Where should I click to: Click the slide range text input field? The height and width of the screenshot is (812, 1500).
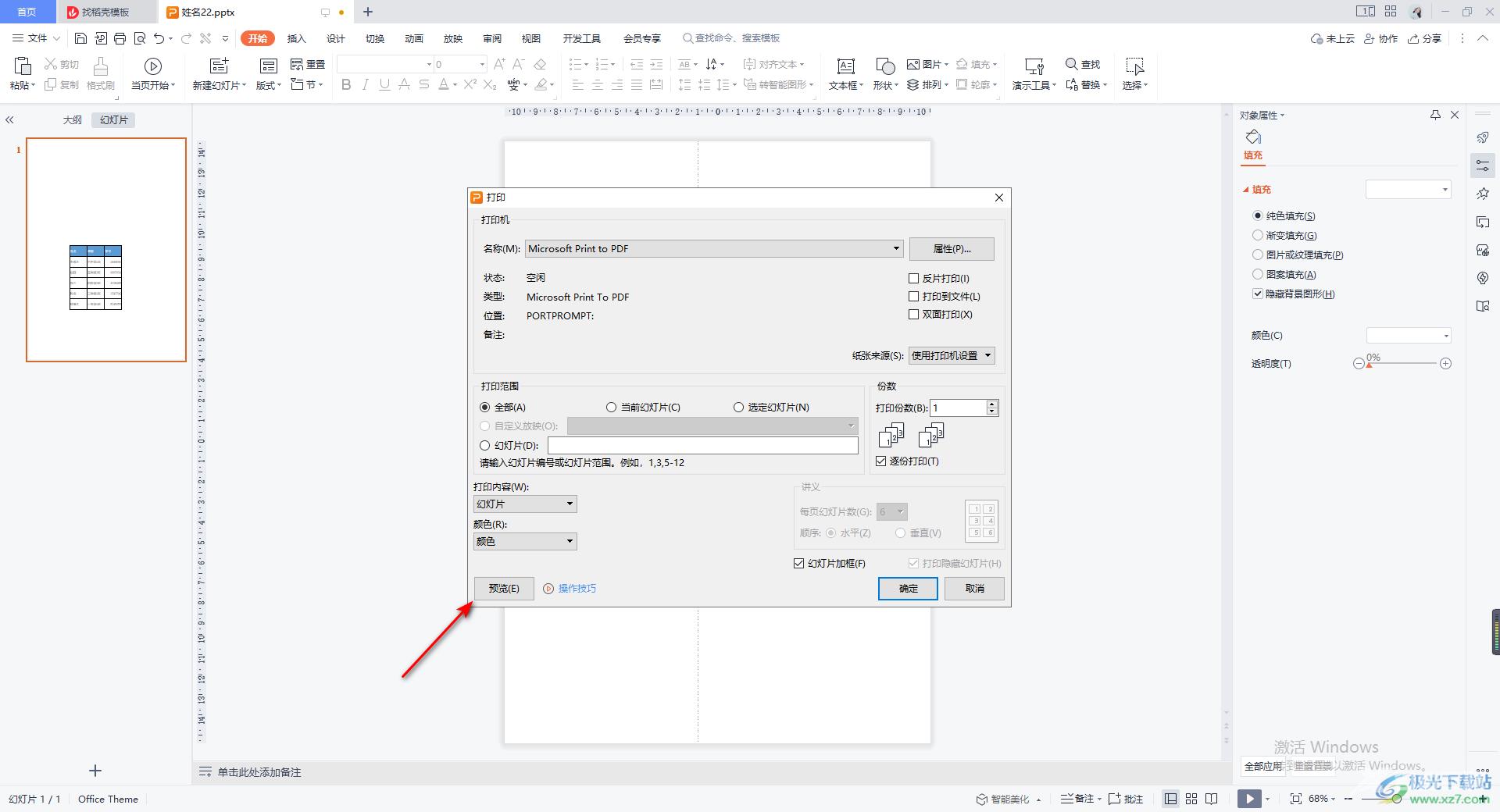[x=702, y=445]
